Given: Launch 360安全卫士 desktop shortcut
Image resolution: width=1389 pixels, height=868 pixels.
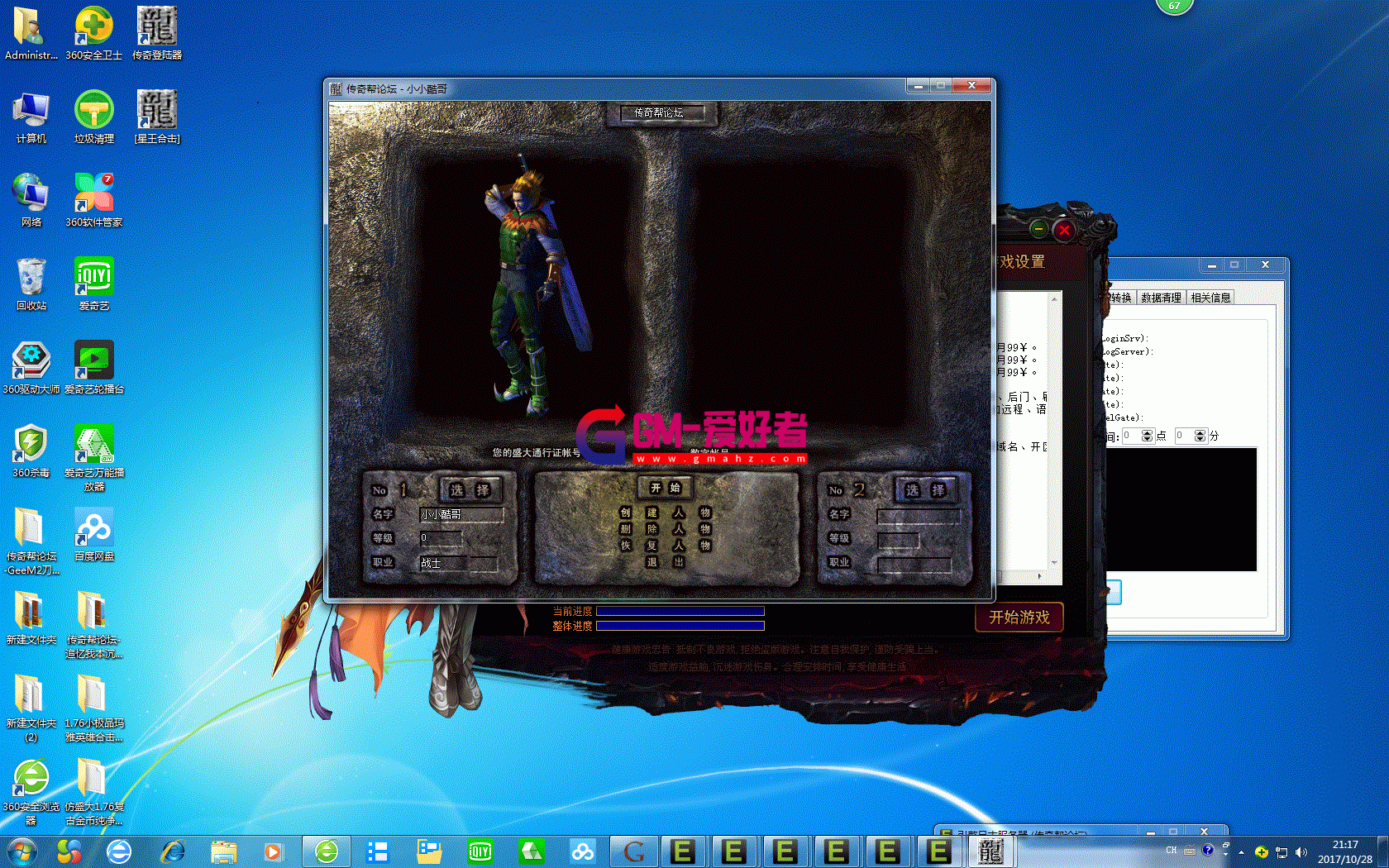Looking at the screenshot, I should tap(93, 33).
